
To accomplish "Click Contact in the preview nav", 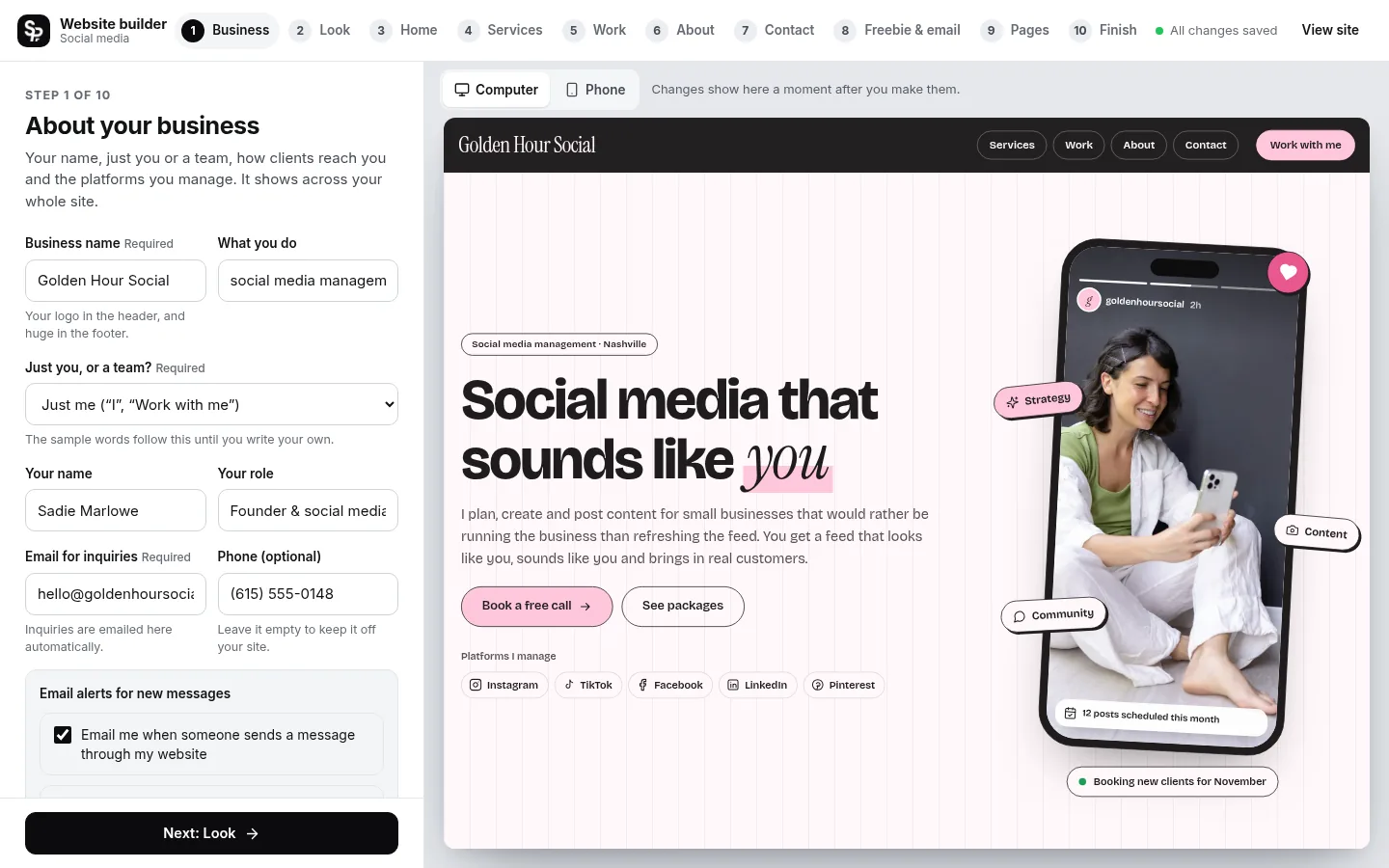I will [1206, 145].
